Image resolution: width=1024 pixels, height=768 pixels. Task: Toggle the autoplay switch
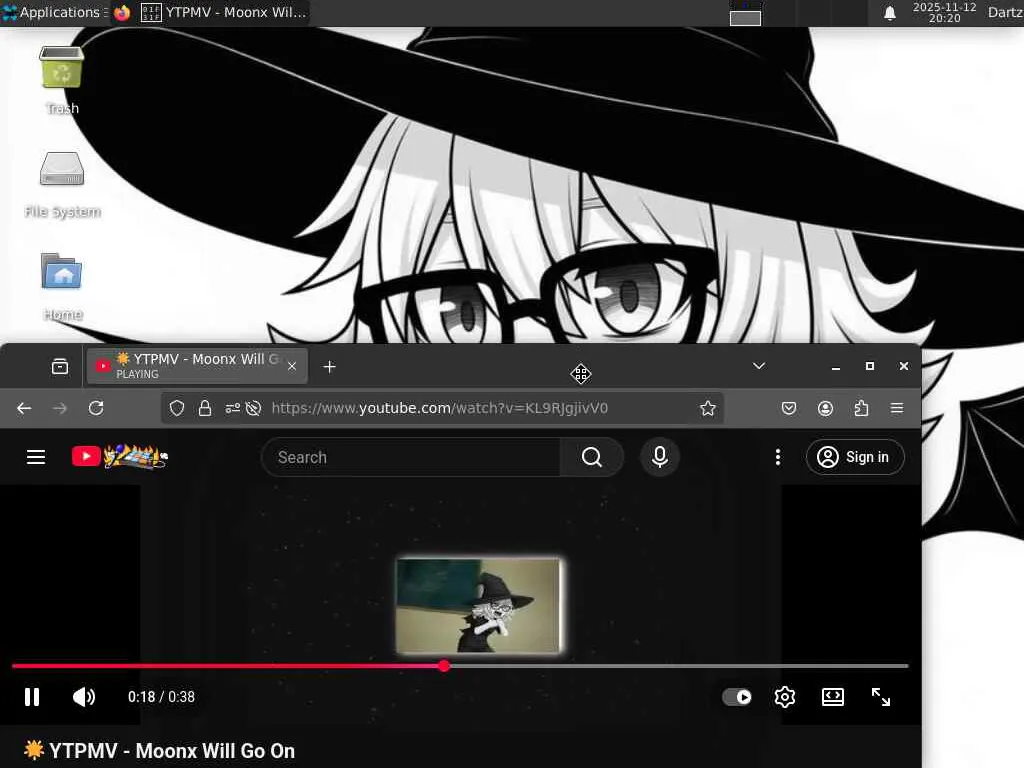737,697
